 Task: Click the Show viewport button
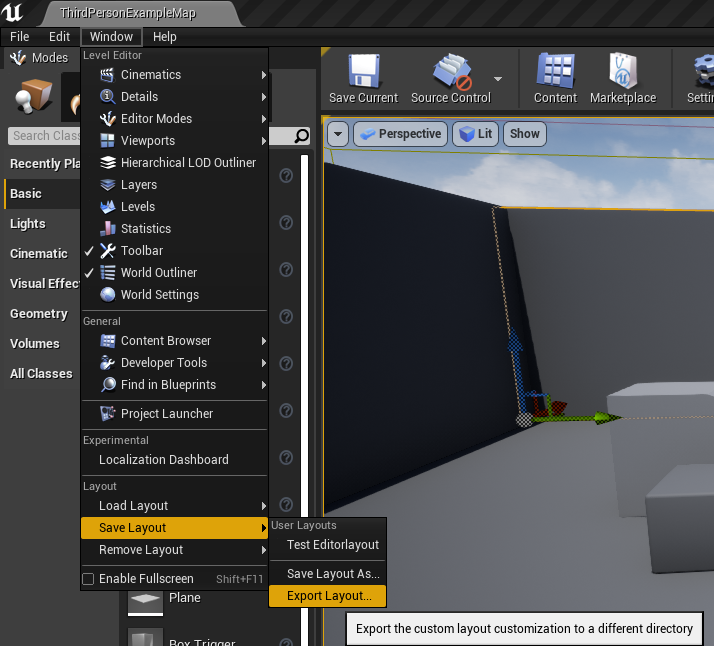525,134
